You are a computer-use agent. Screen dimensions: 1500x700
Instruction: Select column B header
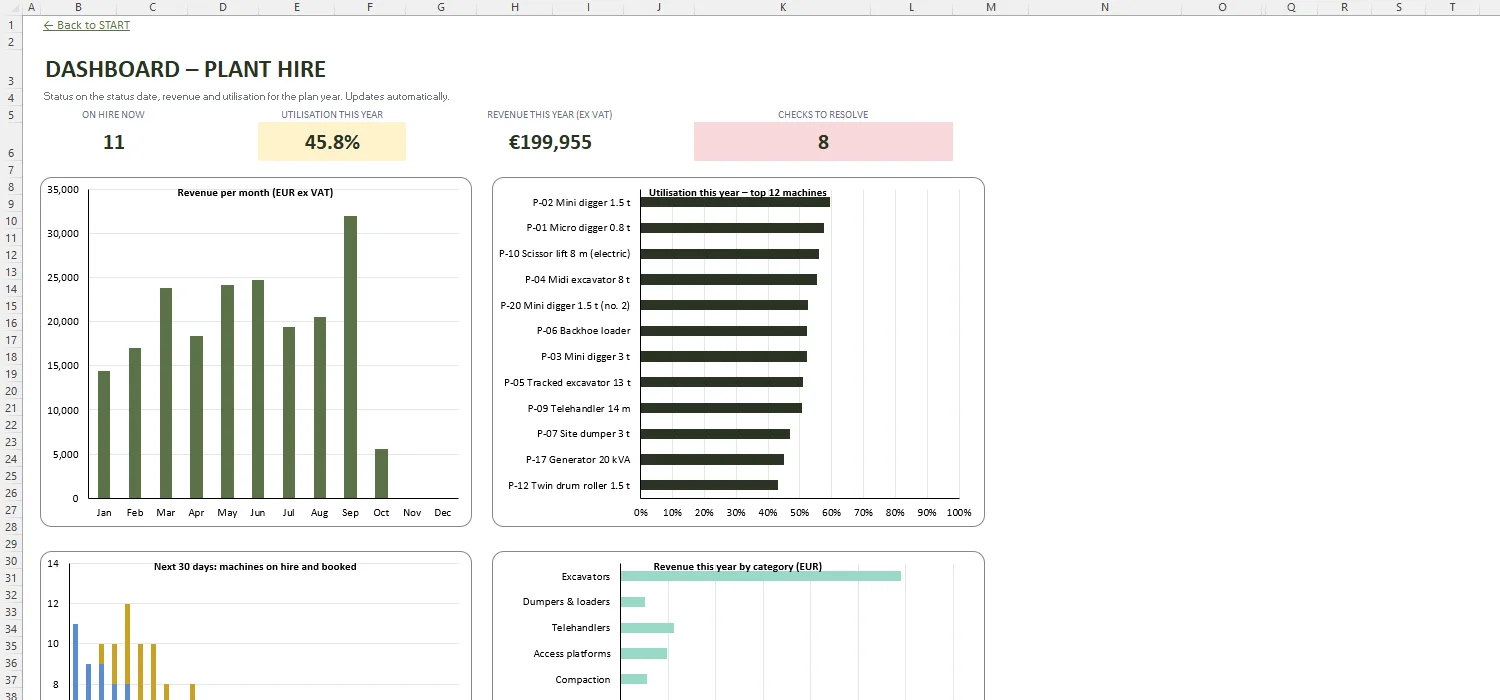point(79,7)
